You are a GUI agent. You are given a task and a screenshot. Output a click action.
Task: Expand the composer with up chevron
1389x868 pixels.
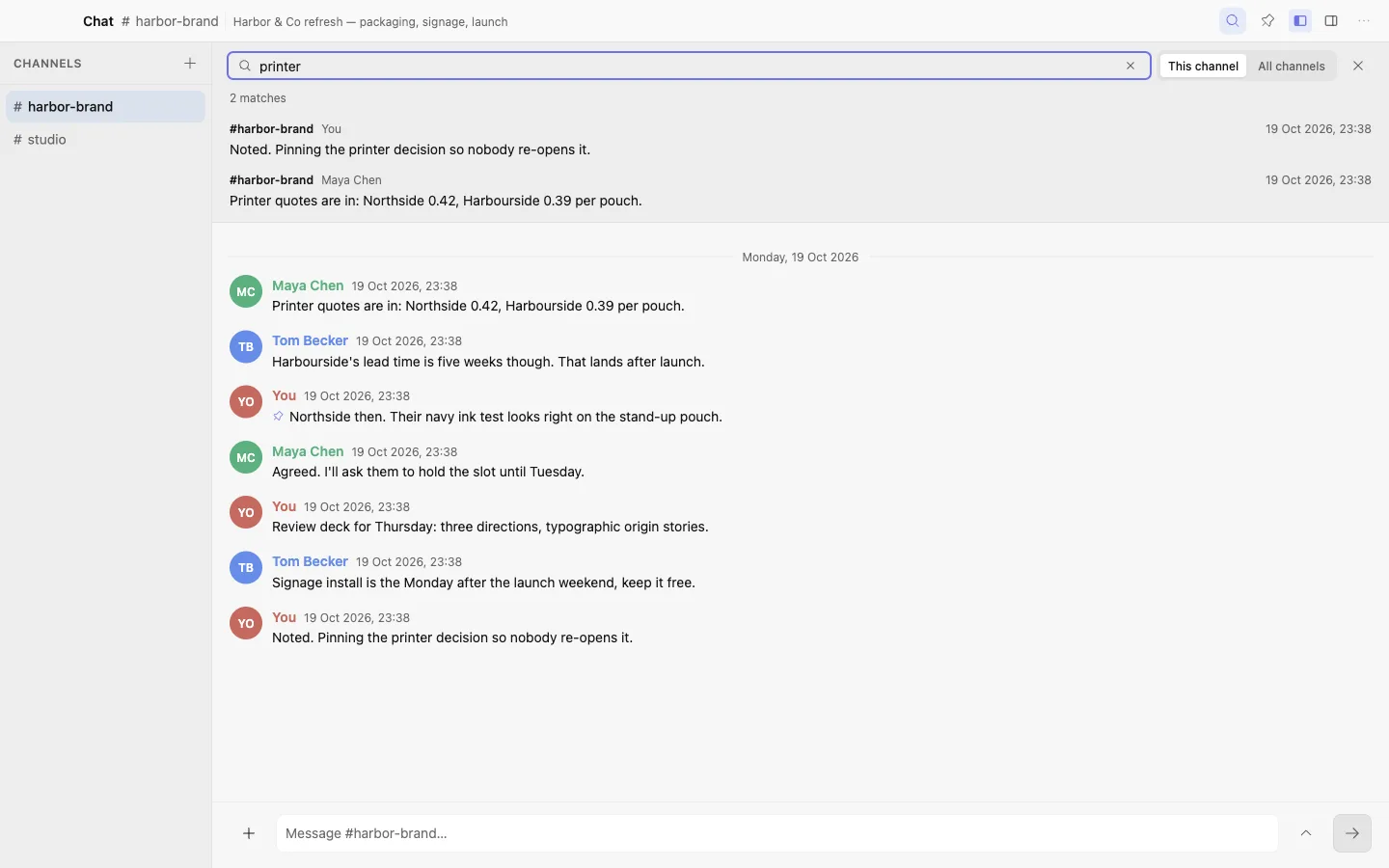[x=1306, y=833]
